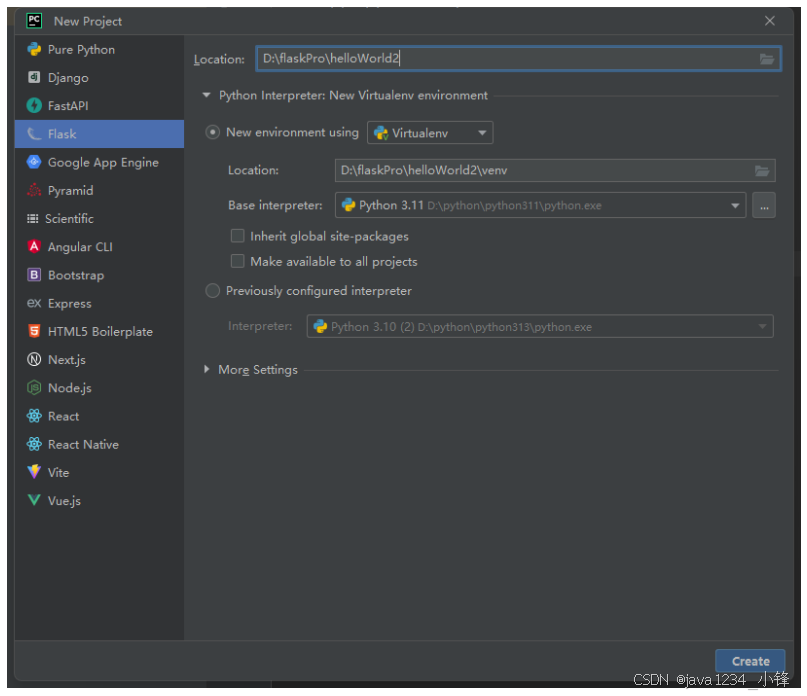Choose Express project type

pos(99,303)
